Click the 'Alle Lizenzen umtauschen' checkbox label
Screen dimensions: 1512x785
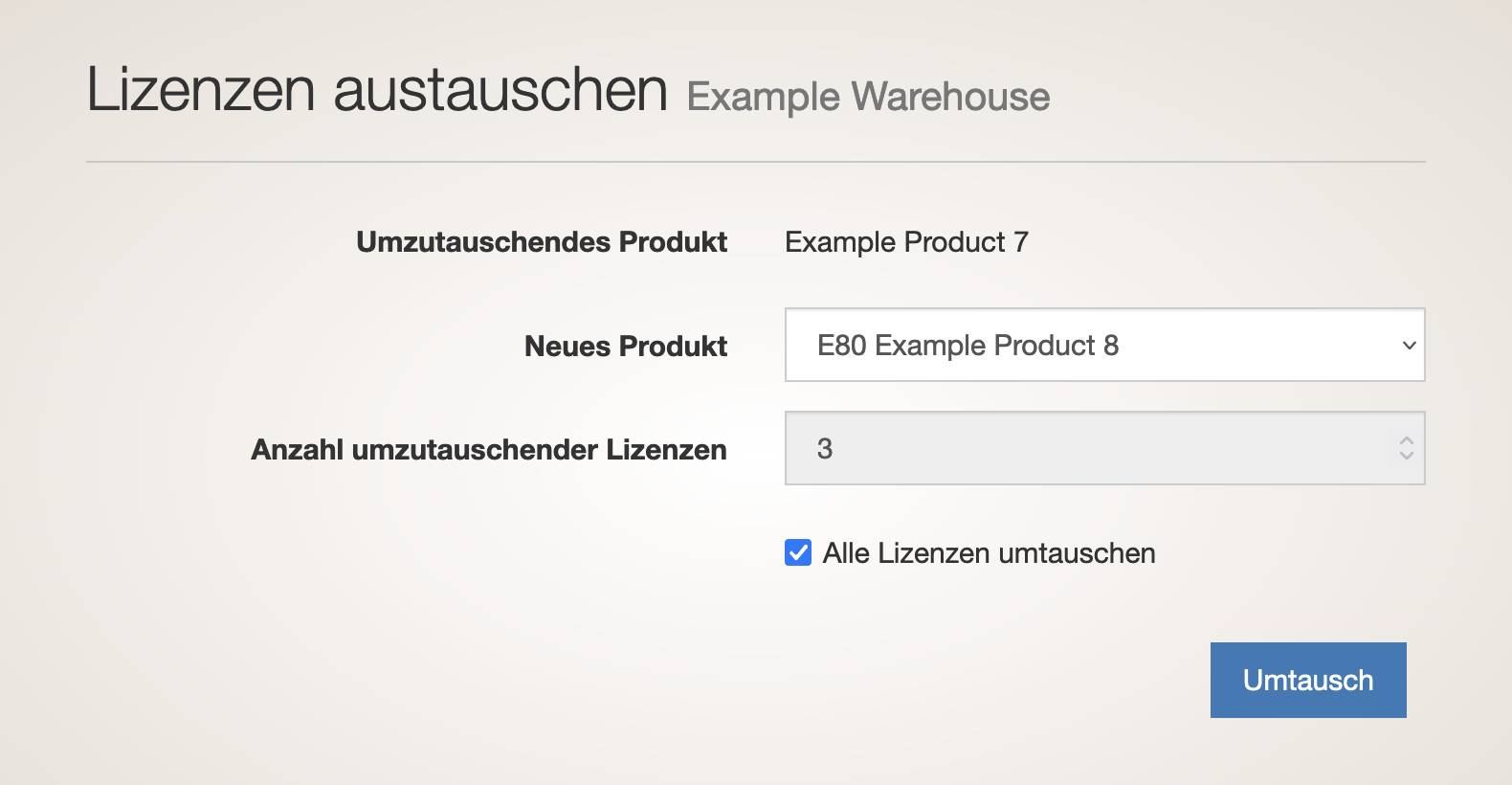click(989, 553)
